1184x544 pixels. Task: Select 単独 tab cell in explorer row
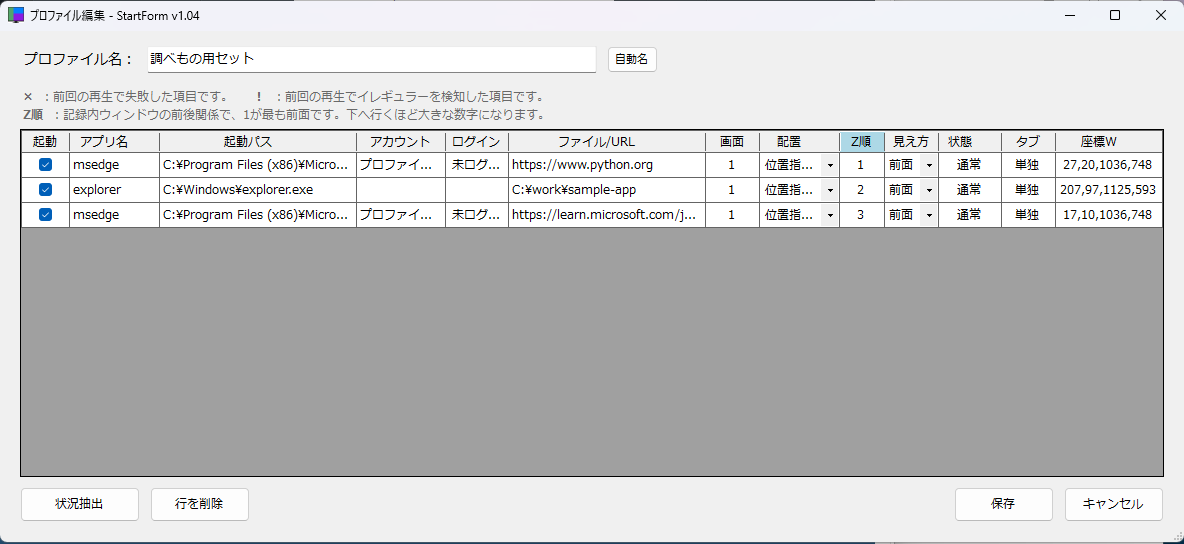1028,190
